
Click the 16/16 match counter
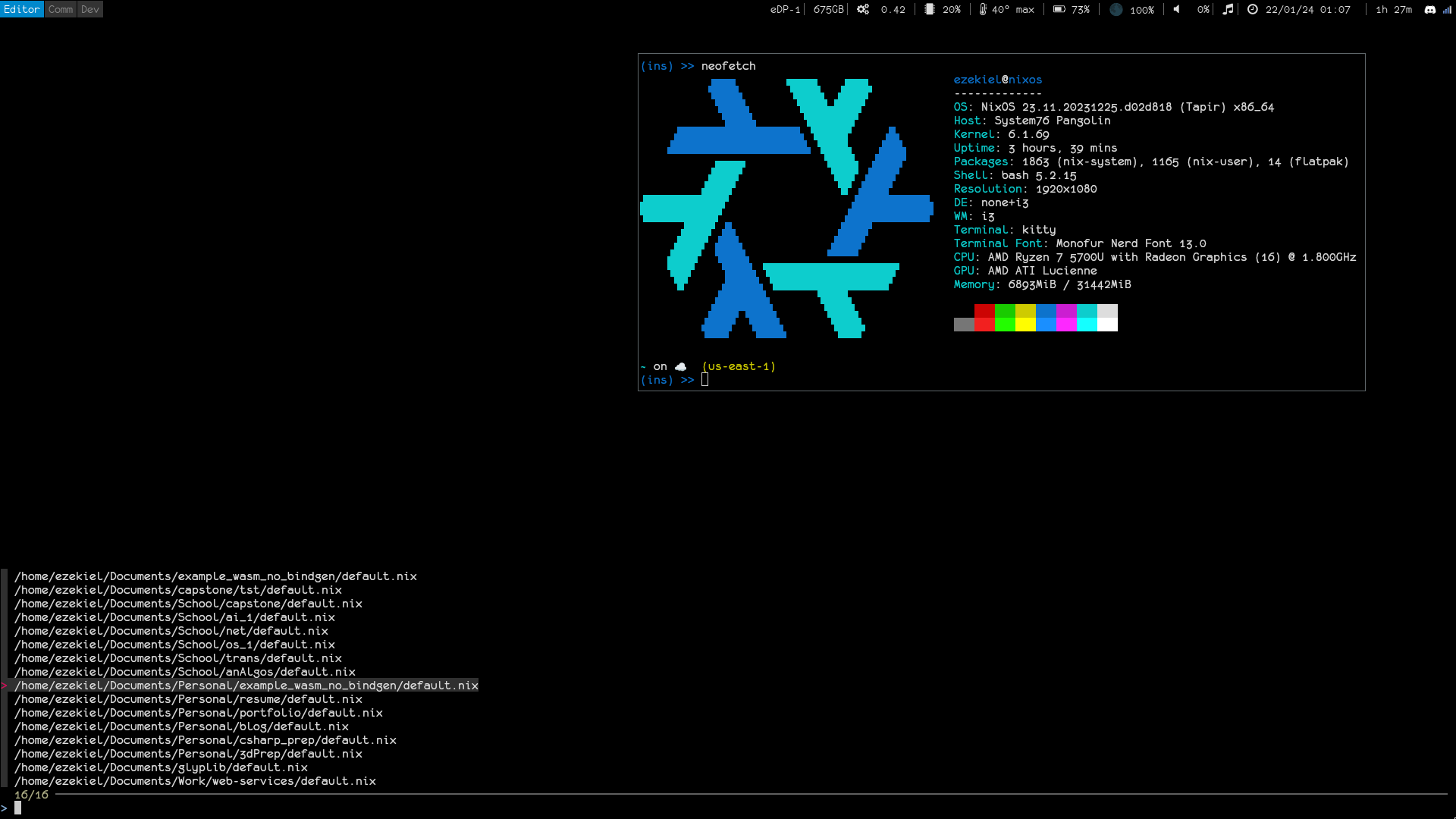coord(31,795)
